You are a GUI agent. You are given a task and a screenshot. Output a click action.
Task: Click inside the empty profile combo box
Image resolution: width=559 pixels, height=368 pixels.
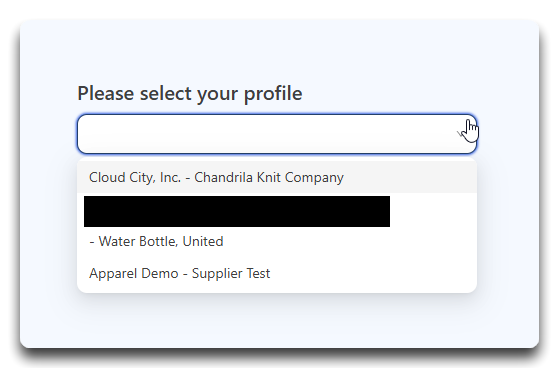277,134
